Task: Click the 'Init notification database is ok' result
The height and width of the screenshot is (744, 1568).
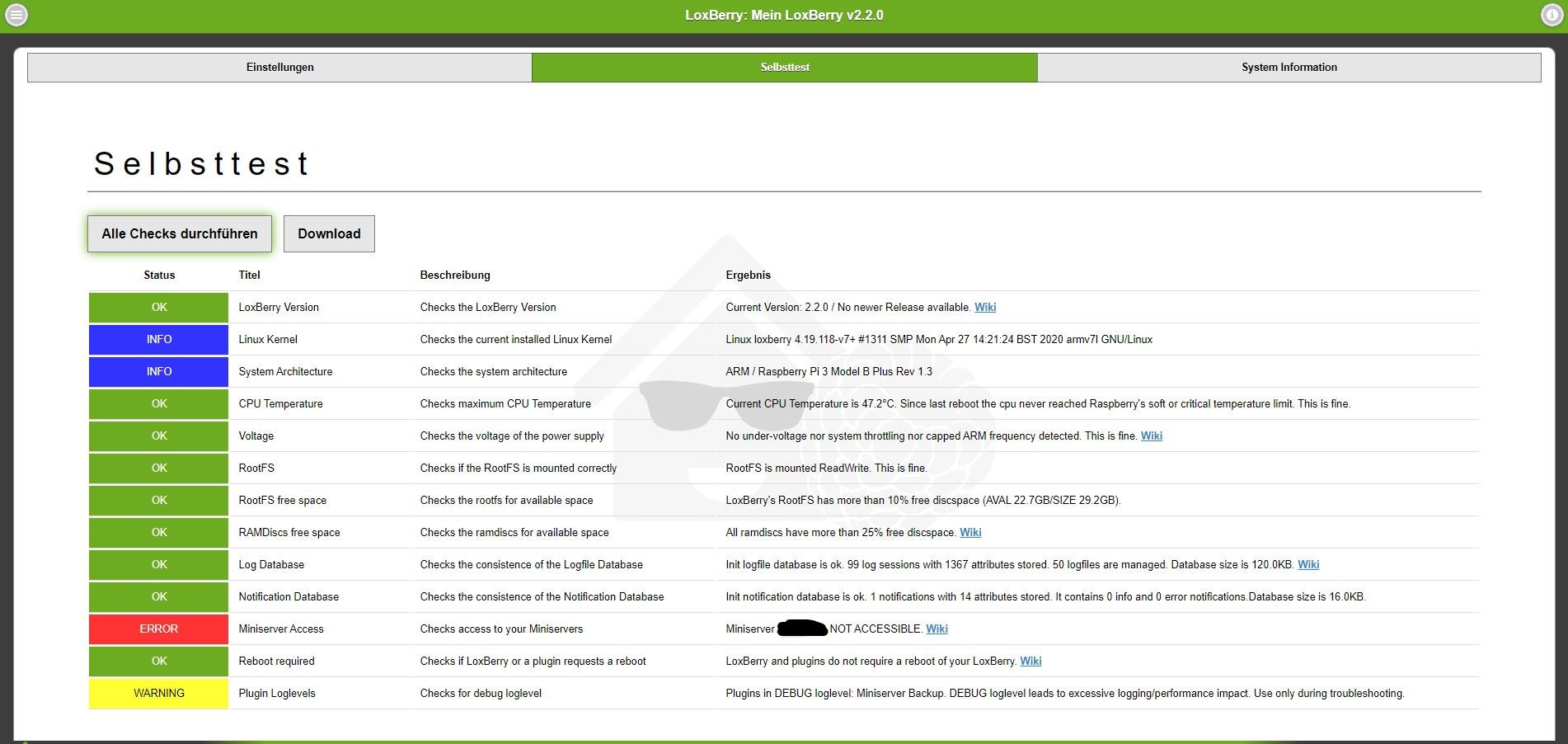Action: pyautogui.click(x=1045, y=597)
